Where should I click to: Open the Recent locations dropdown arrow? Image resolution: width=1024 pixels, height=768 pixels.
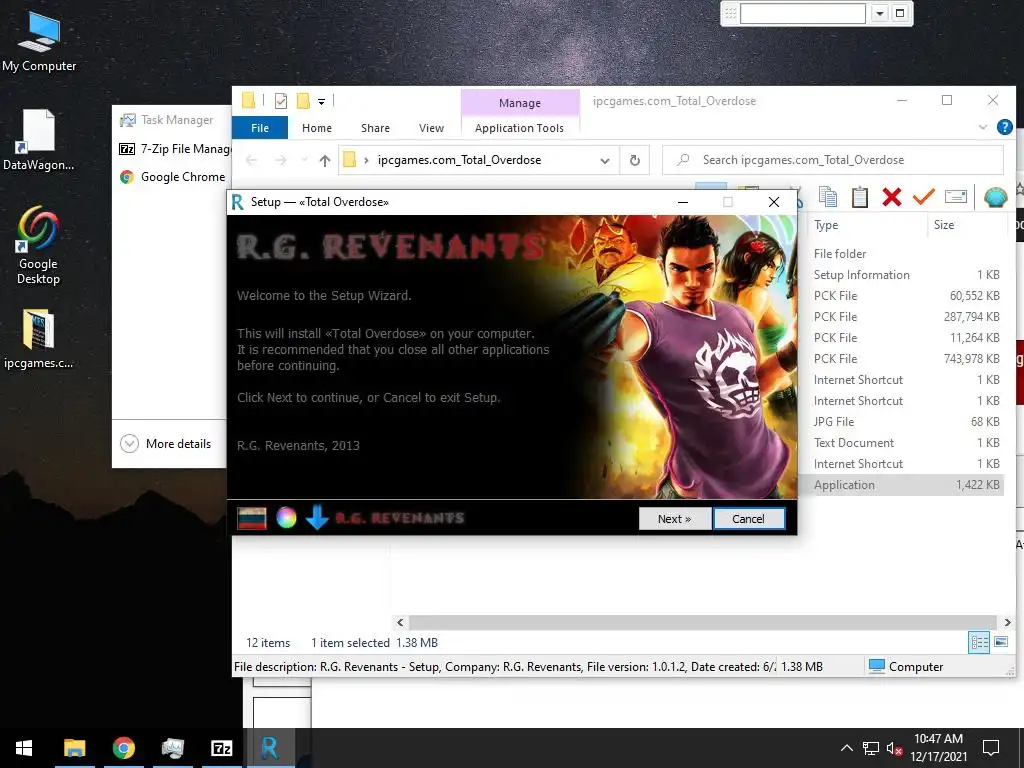pos(304,160)
